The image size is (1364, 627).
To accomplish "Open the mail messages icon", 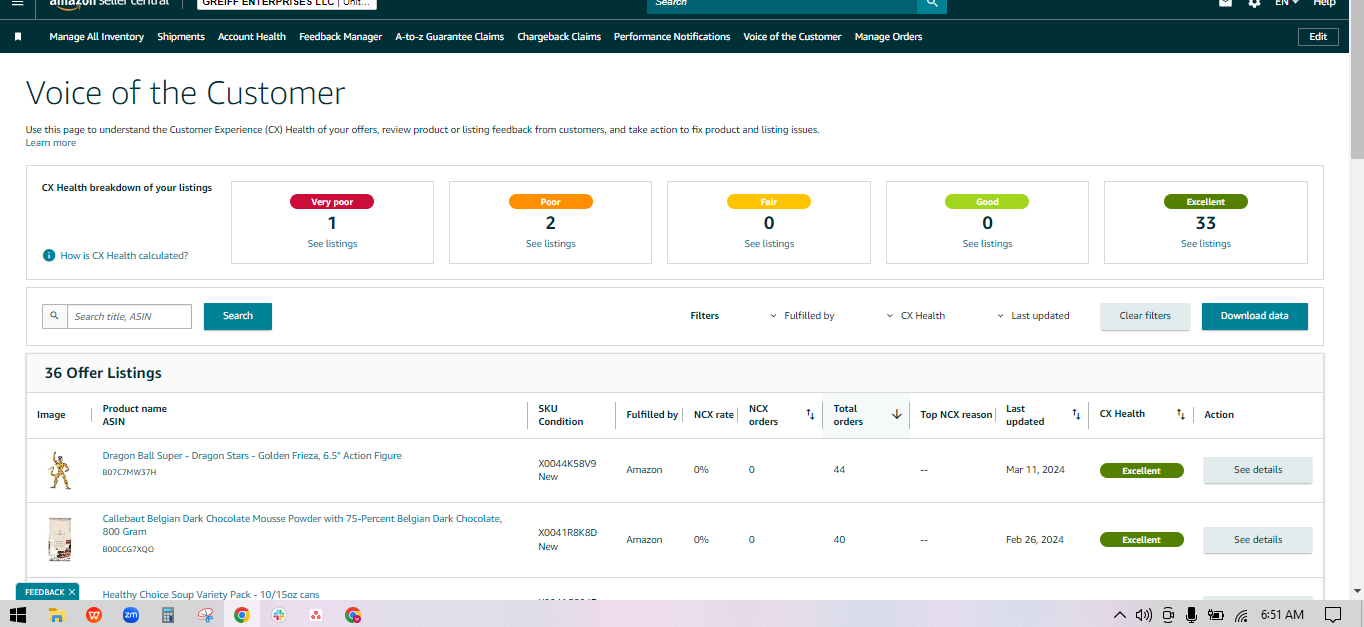I will [1226, 3].
